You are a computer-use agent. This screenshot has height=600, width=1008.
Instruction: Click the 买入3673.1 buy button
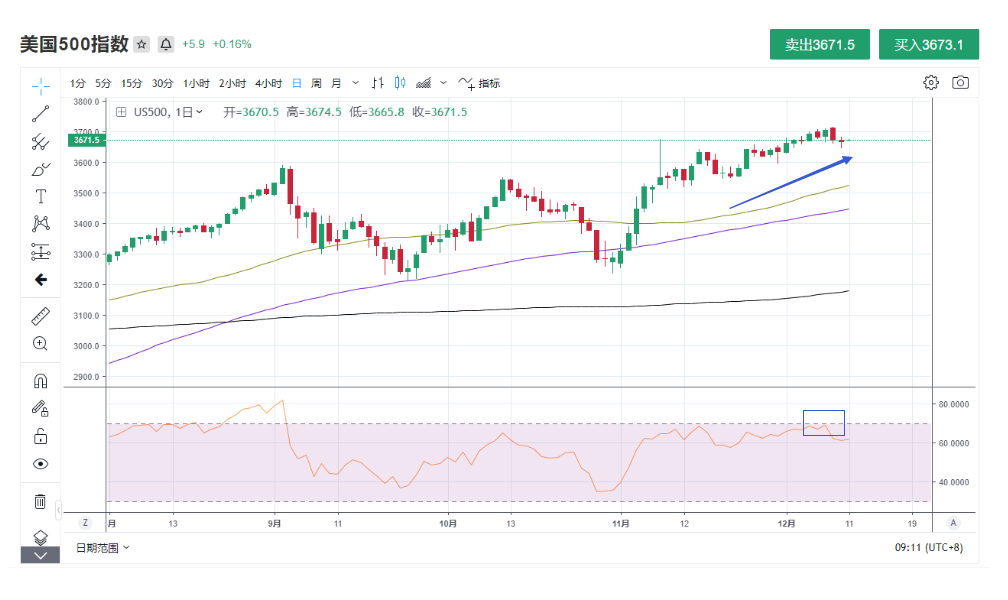click(929, 45)
